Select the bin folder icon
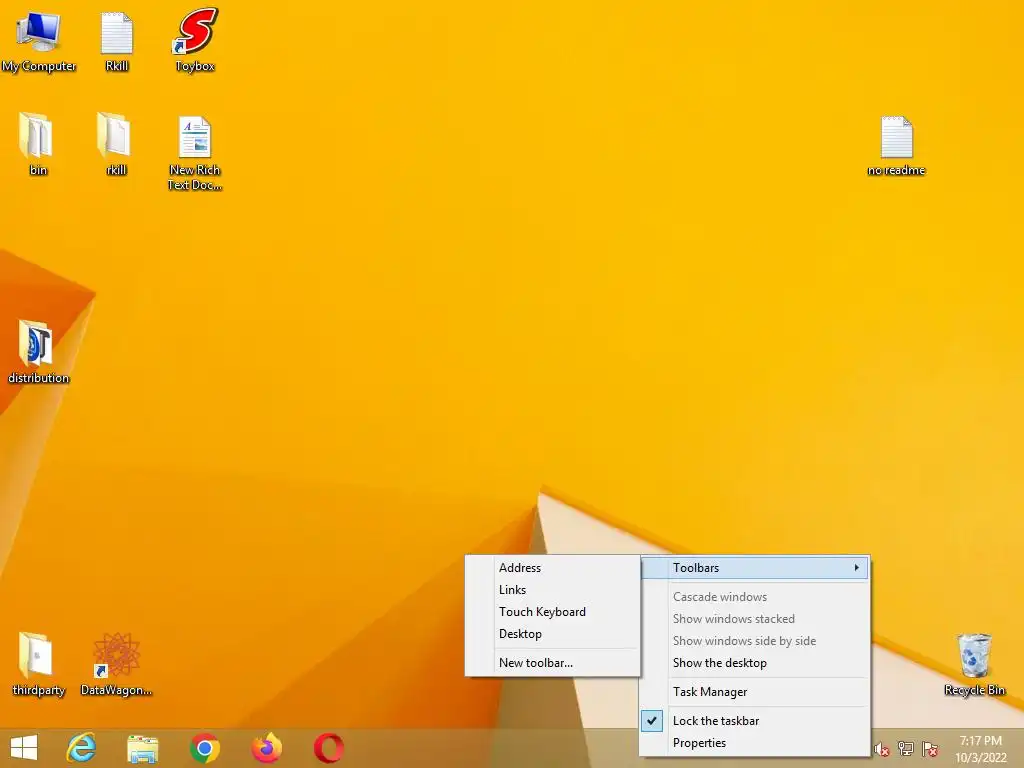The height and width of the screenshot is (768, 1024). (38, 144)
